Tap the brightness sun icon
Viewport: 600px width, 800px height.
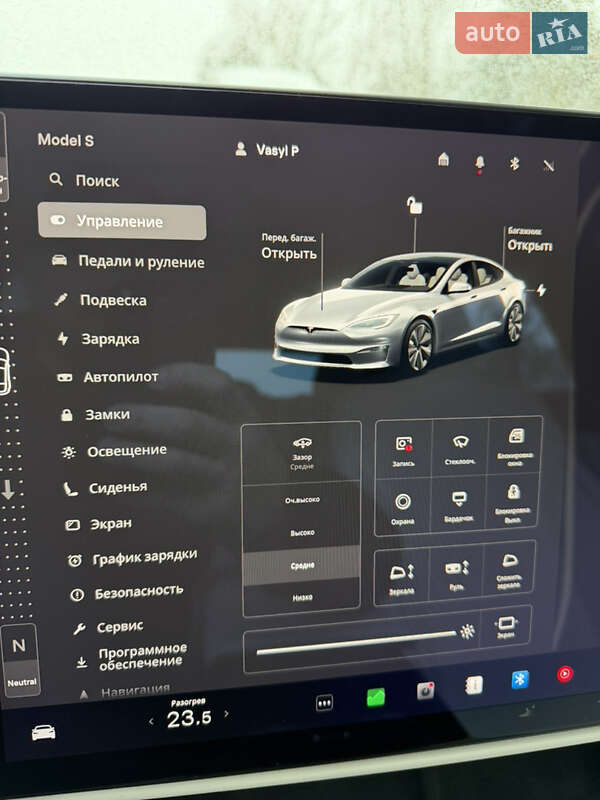click(467, 632)
